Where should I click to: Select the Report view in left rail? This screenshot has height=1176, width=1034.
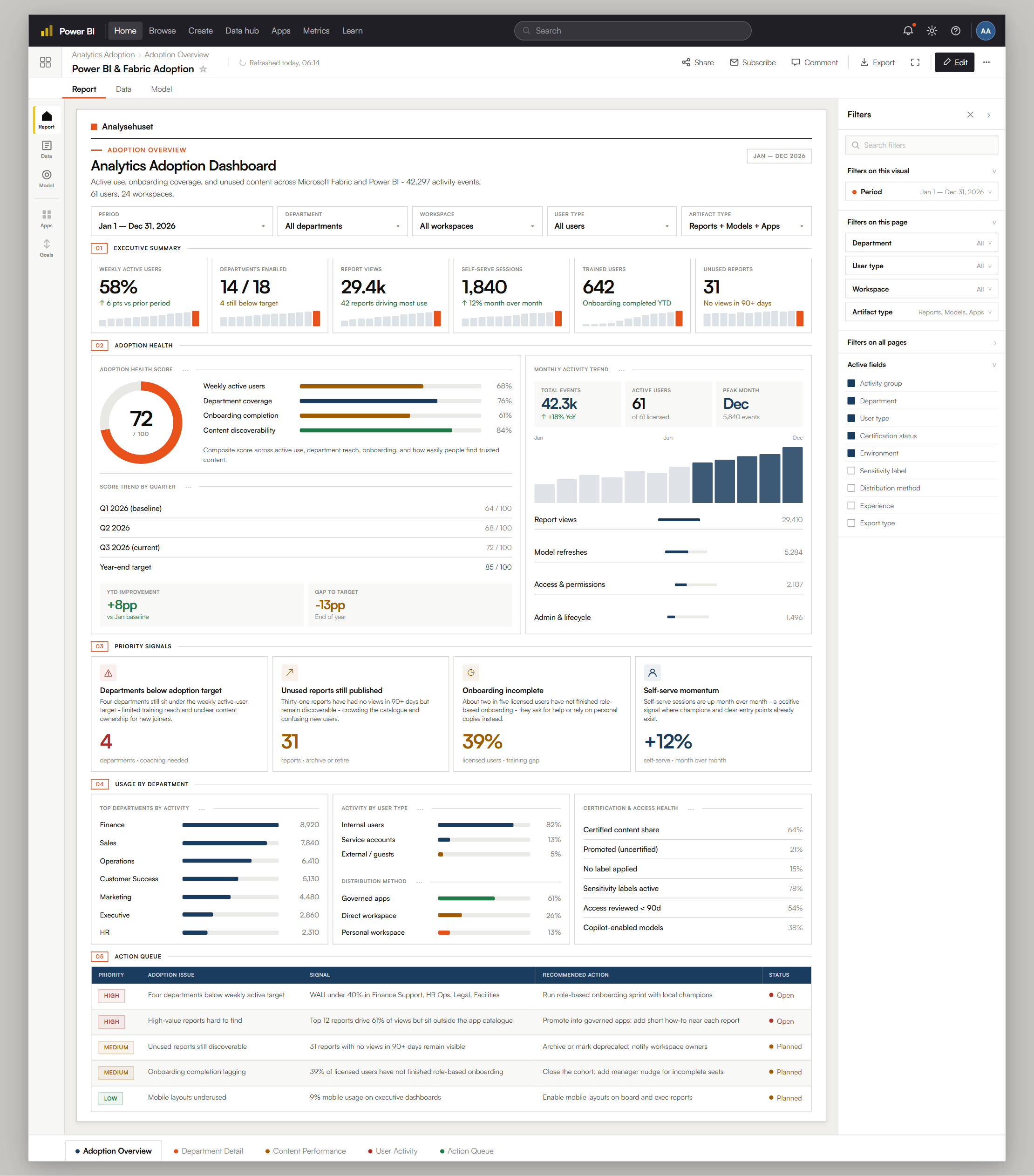pyautogui.click(x=47, y=120)
